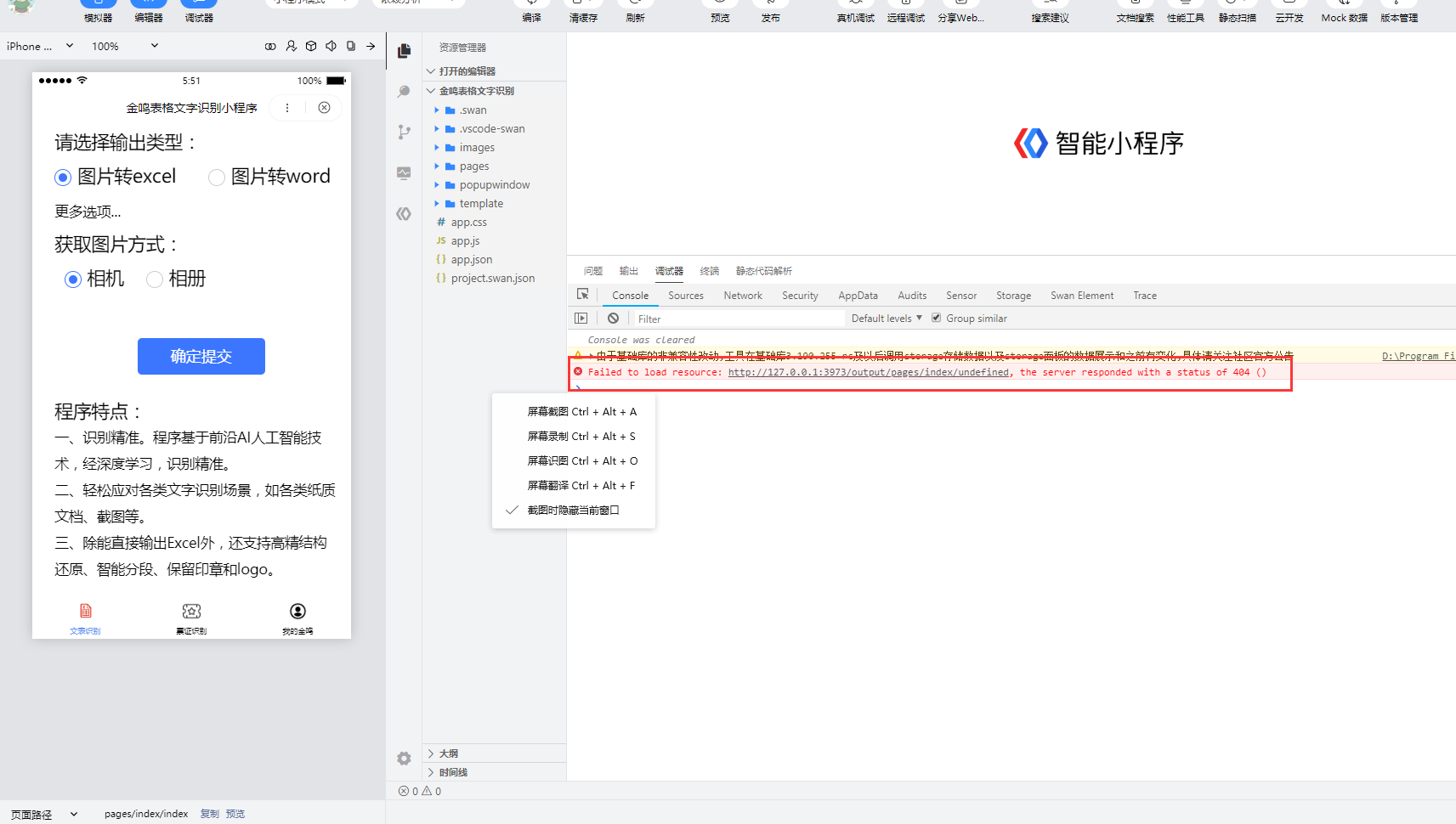
Task: Open the Default levels dropdown
Action: pyautogui.click(x=887, y=319)
